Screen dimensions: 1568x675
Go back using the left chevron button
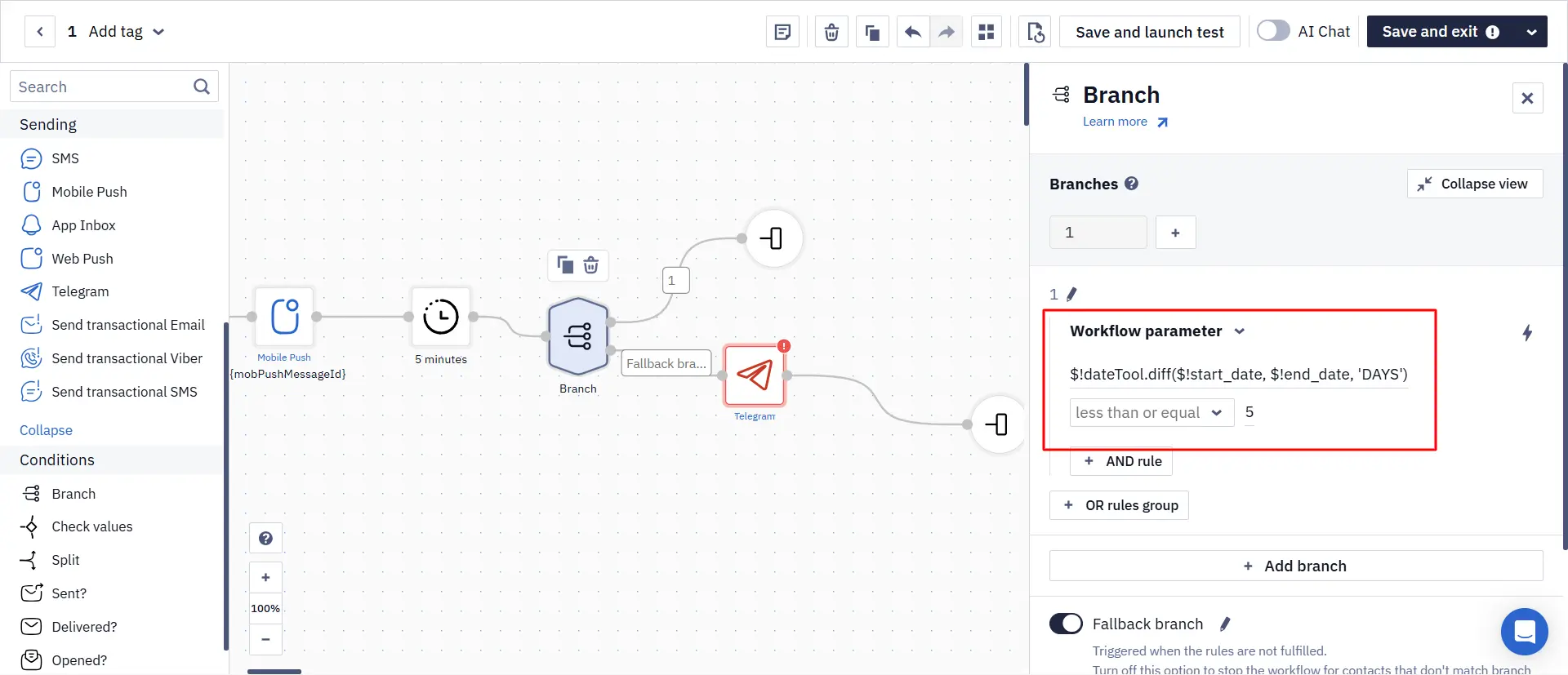[40, 32]
